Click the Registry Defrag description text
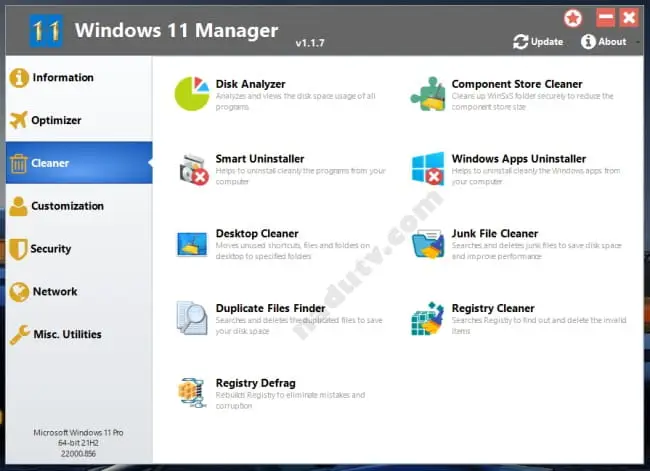 [x=290, y=400]
